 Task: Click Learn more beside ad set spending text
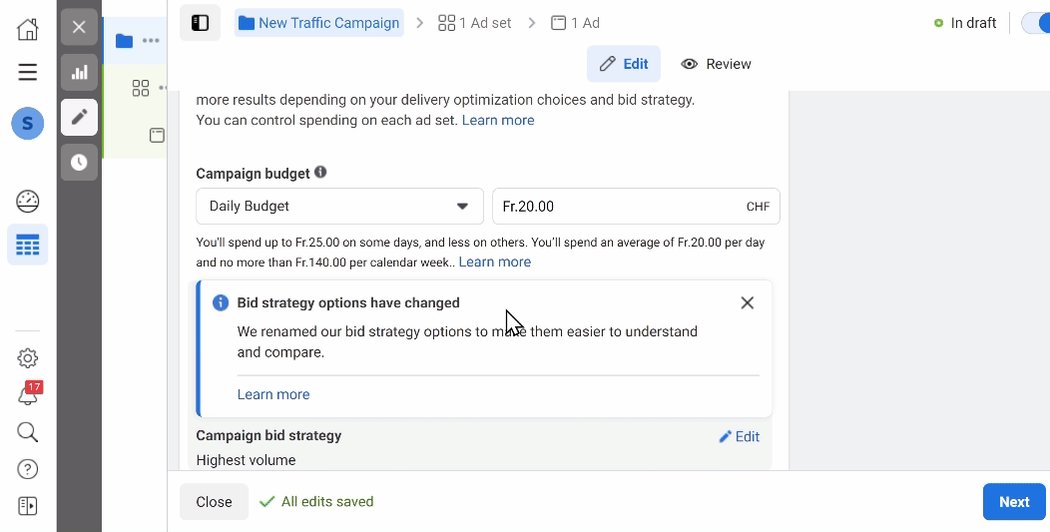coord(498,121)
